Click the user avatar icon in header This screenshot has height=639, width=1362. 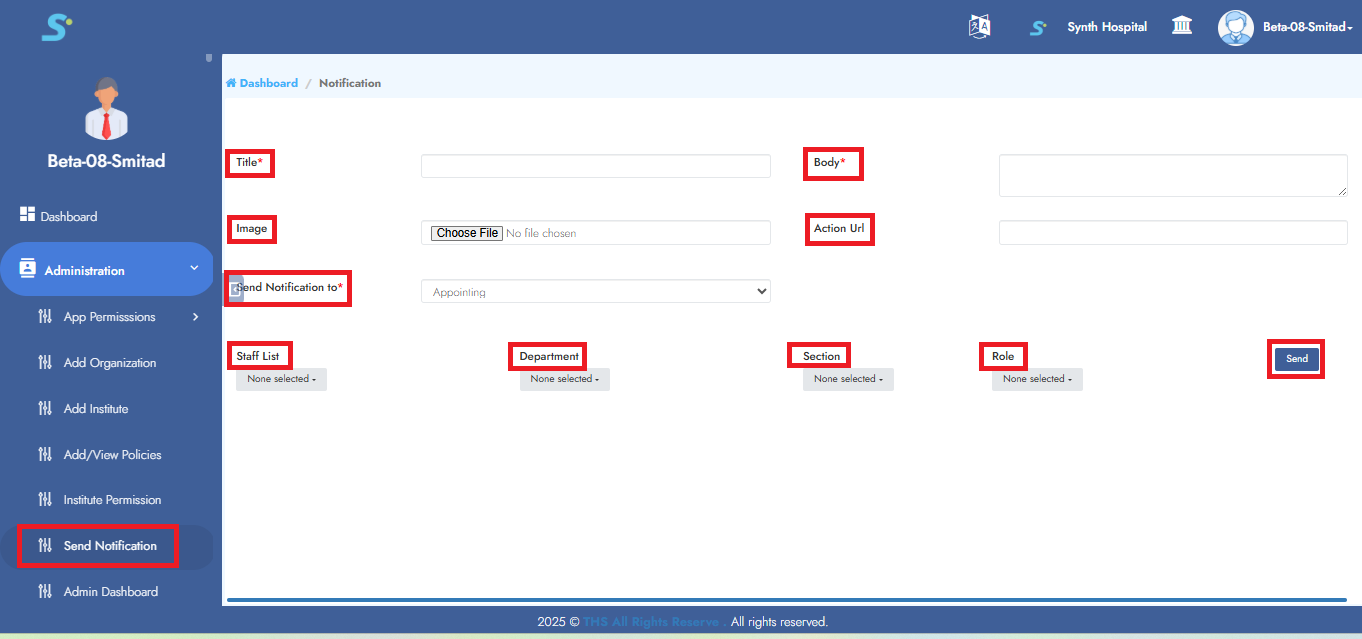(x=1235, y=27)
